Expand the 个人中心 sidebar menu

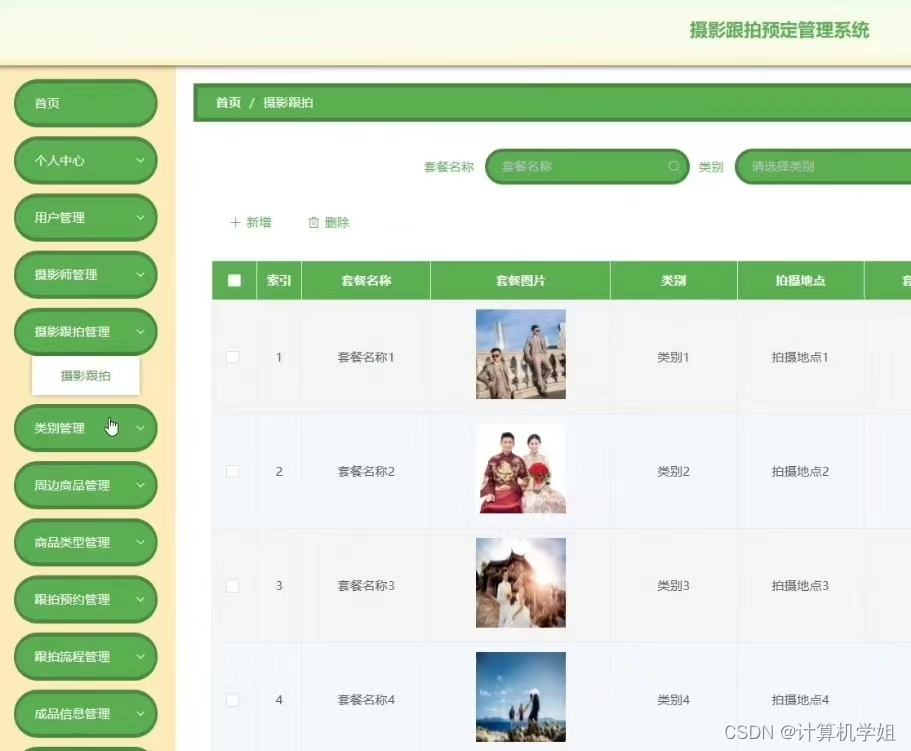[85, 160]
